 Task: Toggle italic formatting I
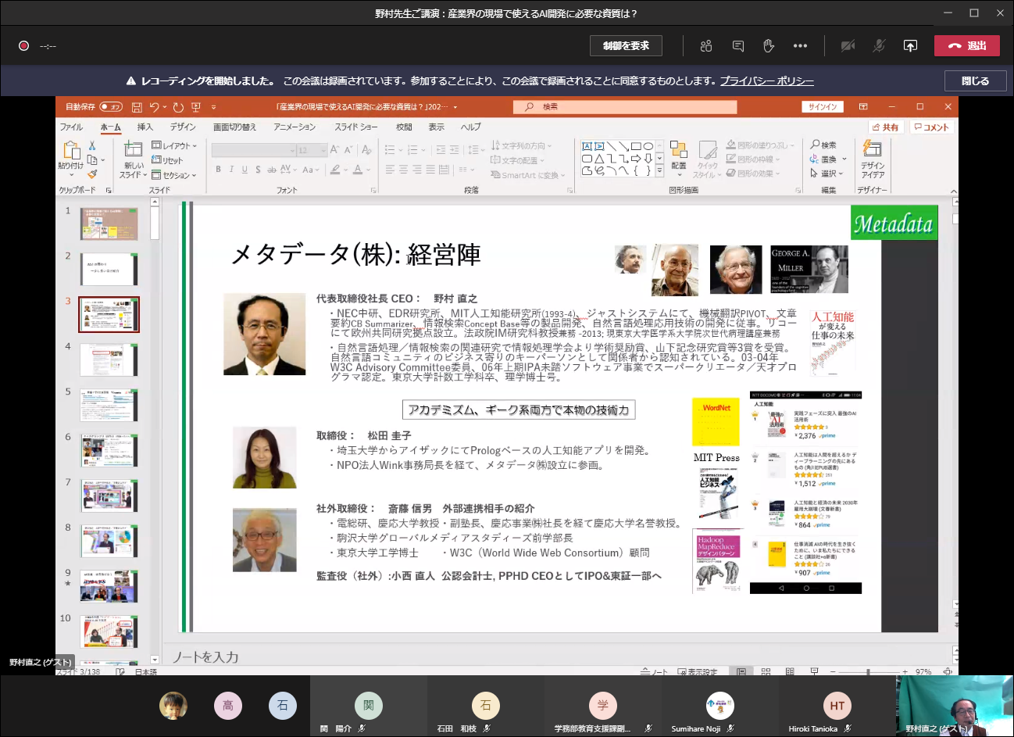coord(231,169)
